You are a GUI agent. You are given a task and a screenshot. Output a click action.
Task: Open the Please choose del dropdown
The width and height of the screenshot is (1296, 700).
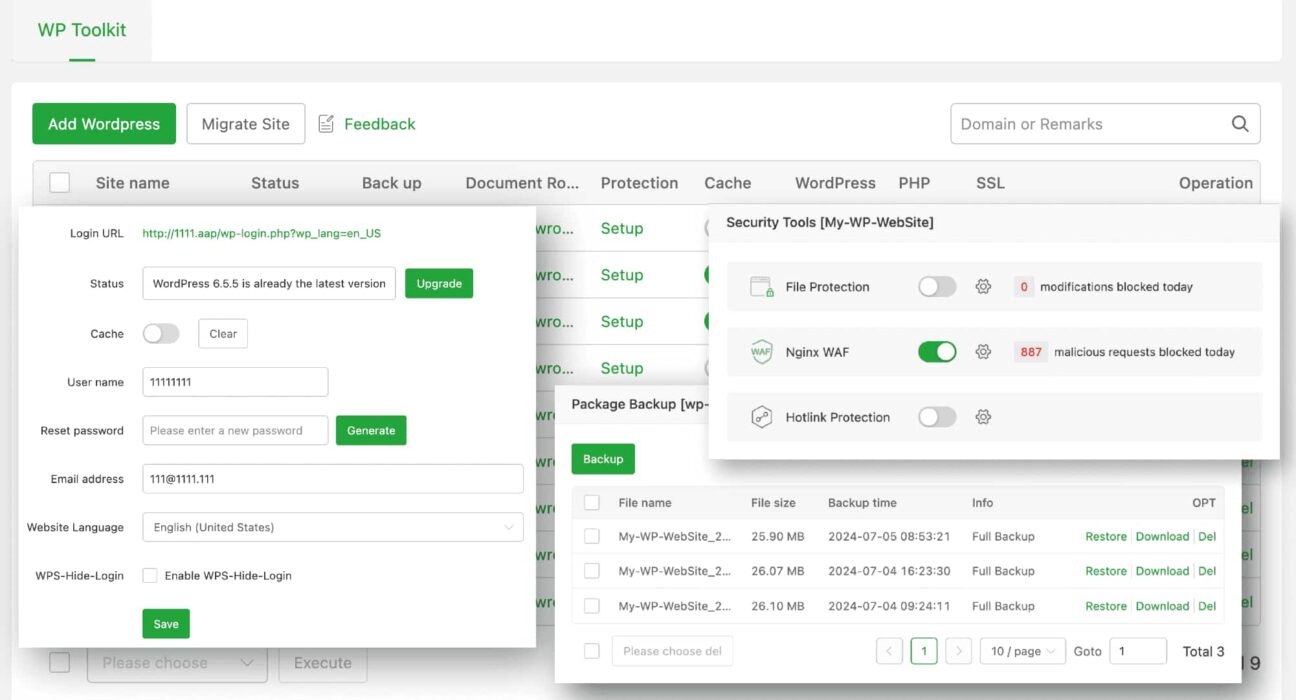[672, 651]
